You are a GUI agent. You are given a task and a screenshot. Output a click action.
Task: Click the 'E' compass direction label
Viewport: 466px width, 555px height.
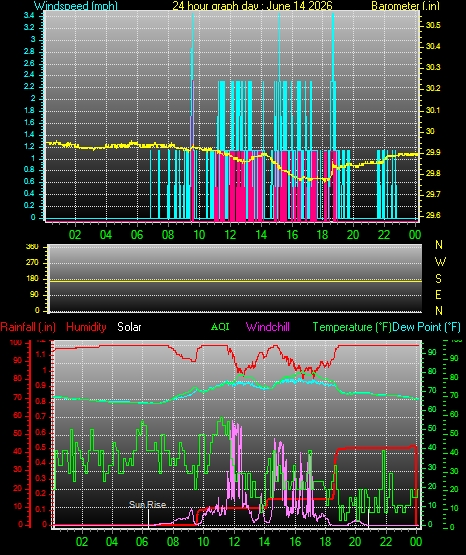pyautogui.click(x=438, y=294)
